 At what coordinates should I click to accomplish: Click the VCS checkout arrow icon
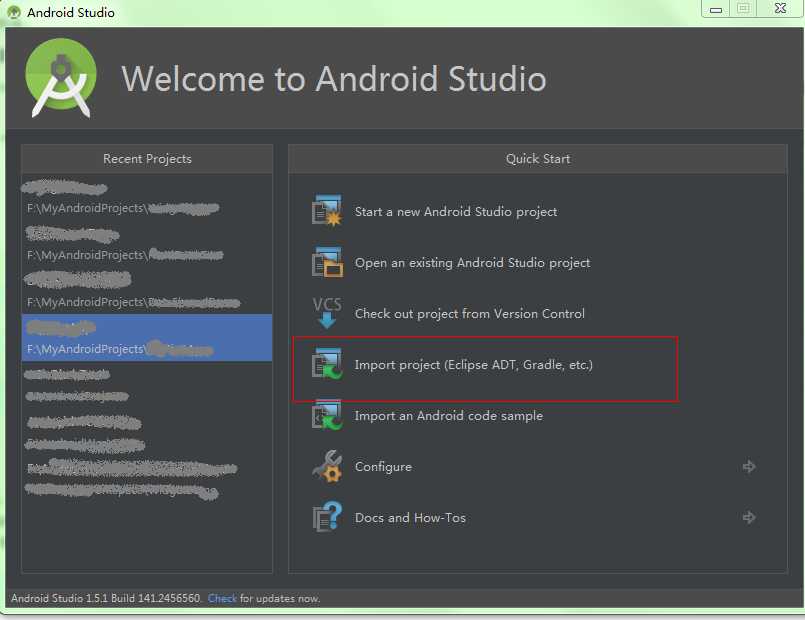(x=327, y=313)
